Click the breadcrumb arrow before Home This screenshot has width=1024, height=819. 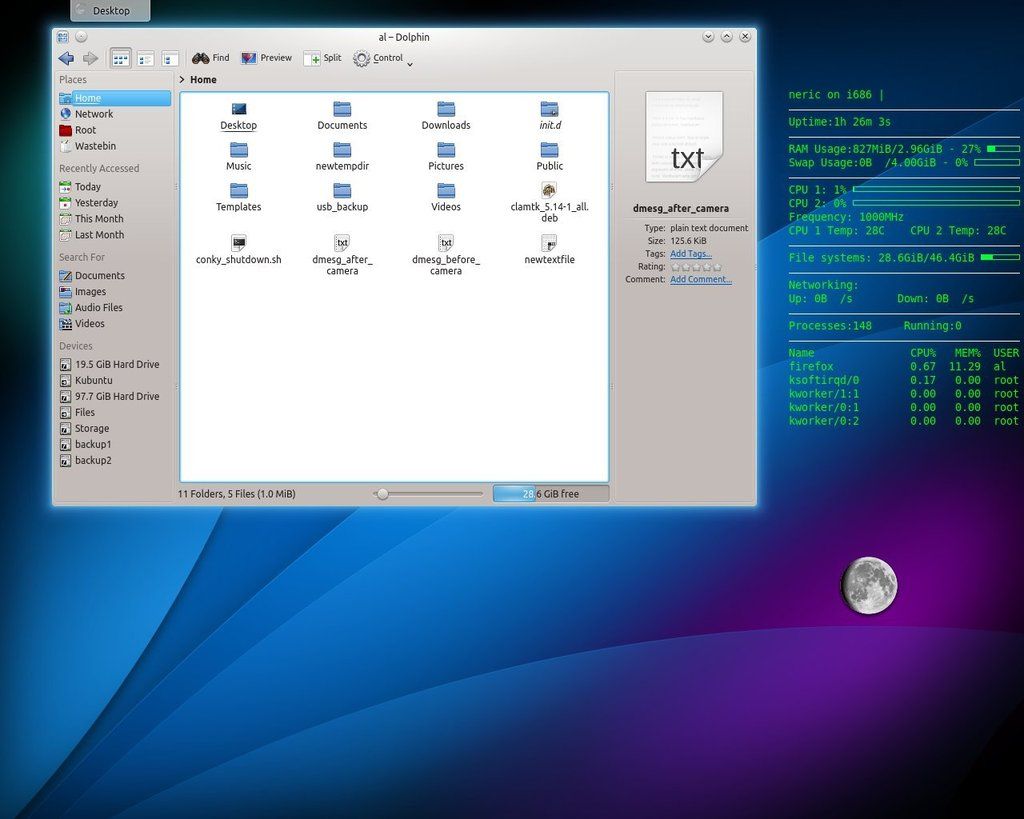[x=182, y=80]
